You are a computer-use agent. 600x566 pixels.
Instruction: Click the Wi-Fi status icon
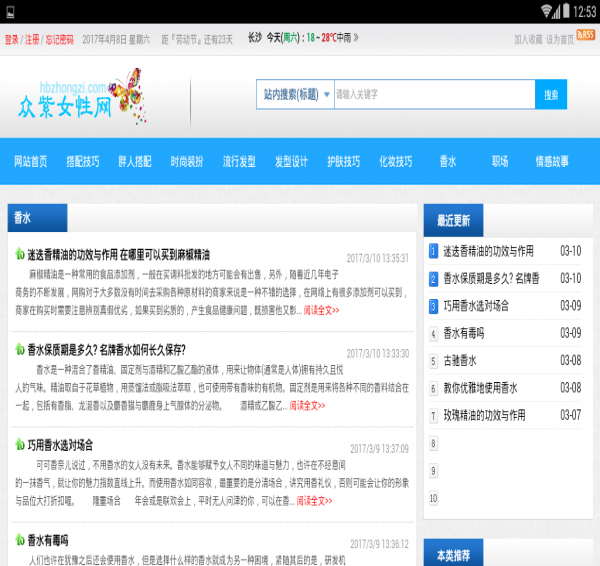(546, 11)
